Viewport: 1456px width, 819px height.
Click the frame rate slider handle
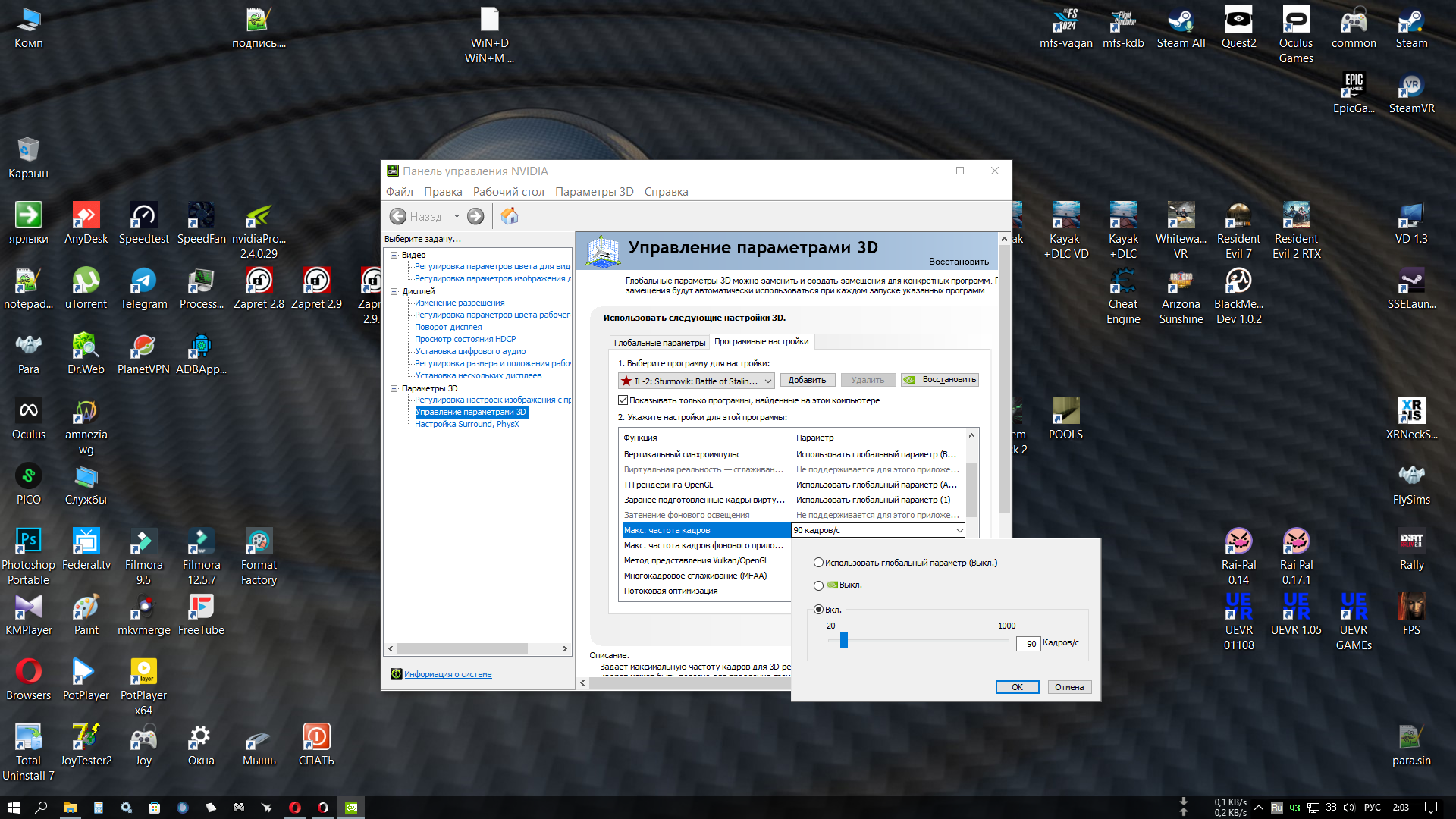(x=843, y=641)
